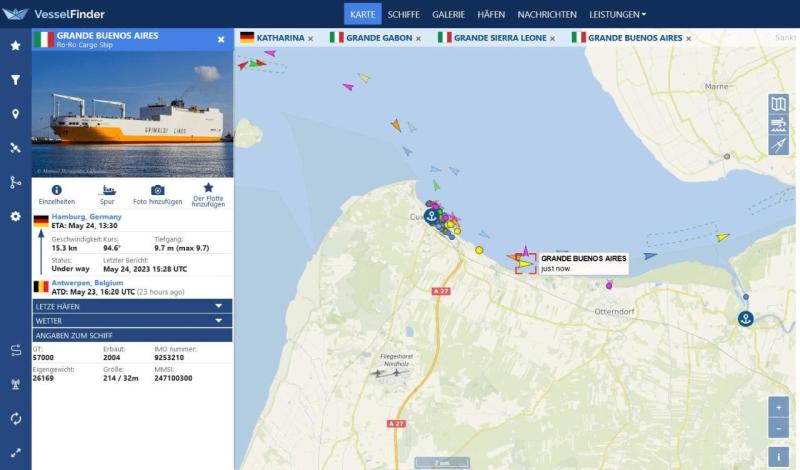Expand the LETZE HÄFEN section
The image size is (800, 470).
pos(132,306)
